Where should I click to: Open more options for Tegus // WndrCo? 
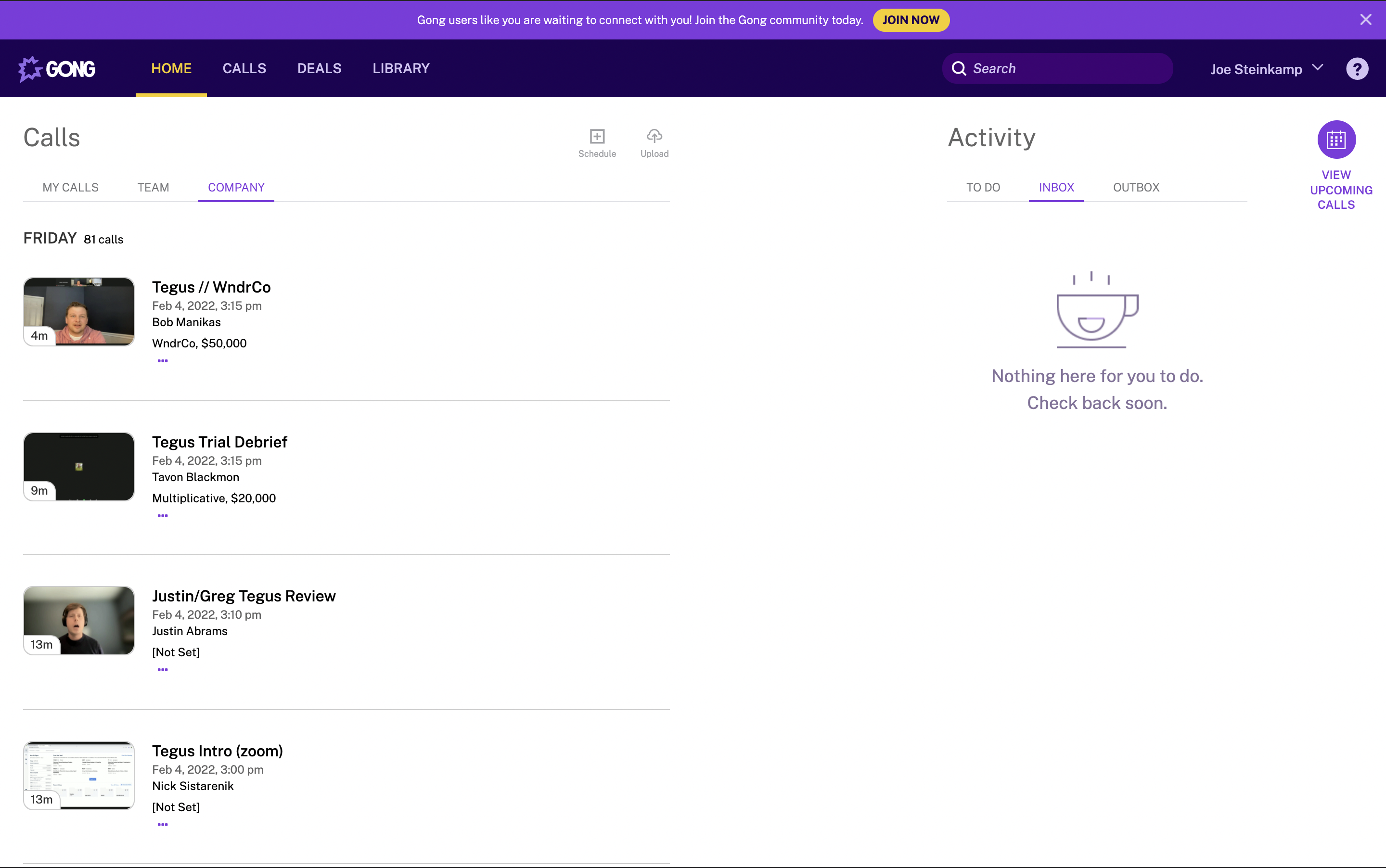click(163, 361)
